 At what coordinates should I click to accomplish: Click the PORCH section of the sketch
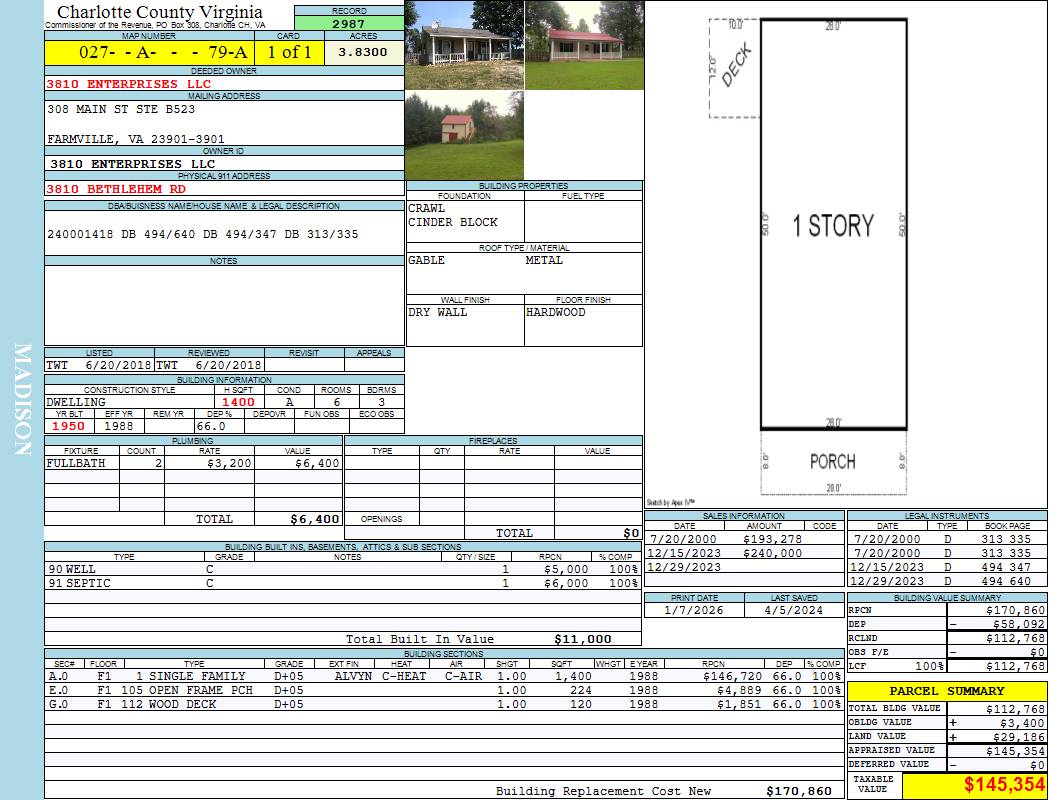(x=832, y=461)
